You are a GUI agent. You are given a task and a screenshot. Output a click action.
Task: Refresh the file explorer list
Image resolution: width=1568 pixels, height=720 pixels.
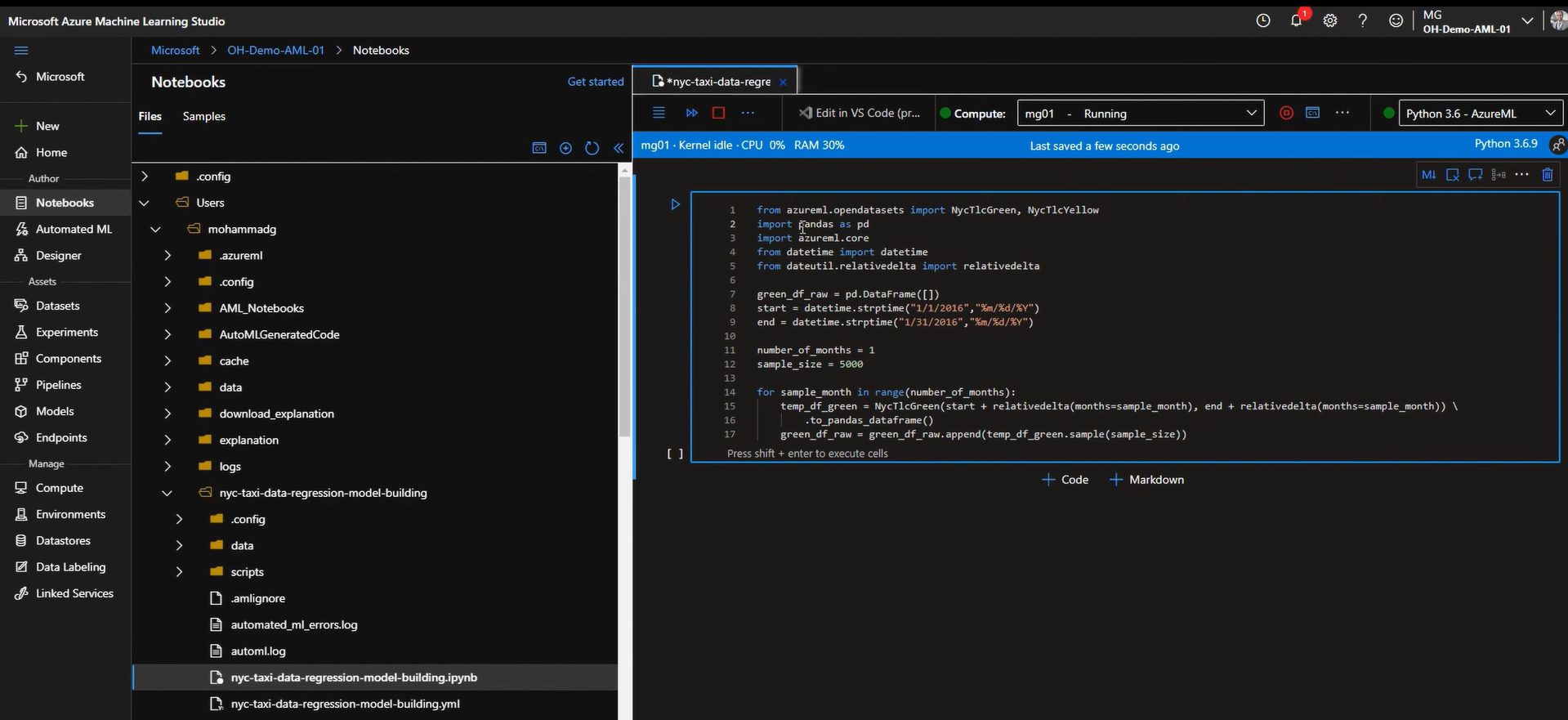click(592, 148)
